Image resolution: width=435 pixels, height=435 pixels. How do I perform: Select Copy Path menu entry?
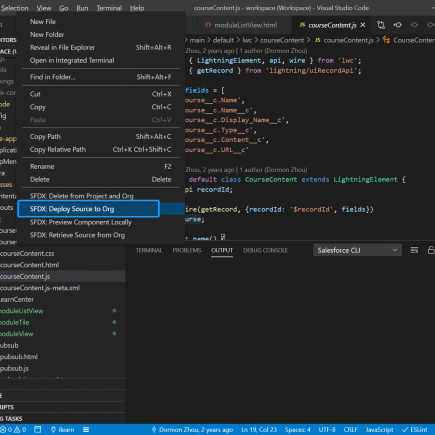pos(101,137)
